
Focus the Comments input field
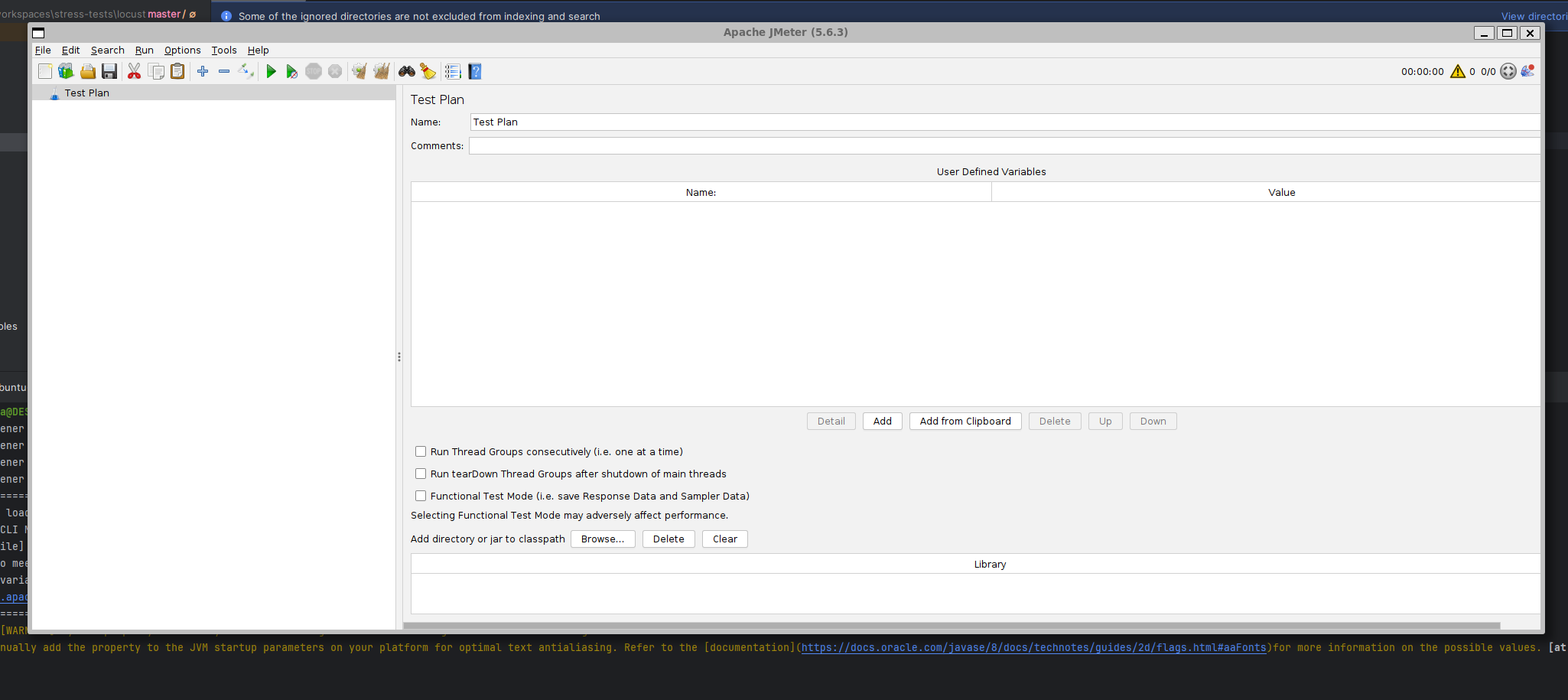(1004, 145)
